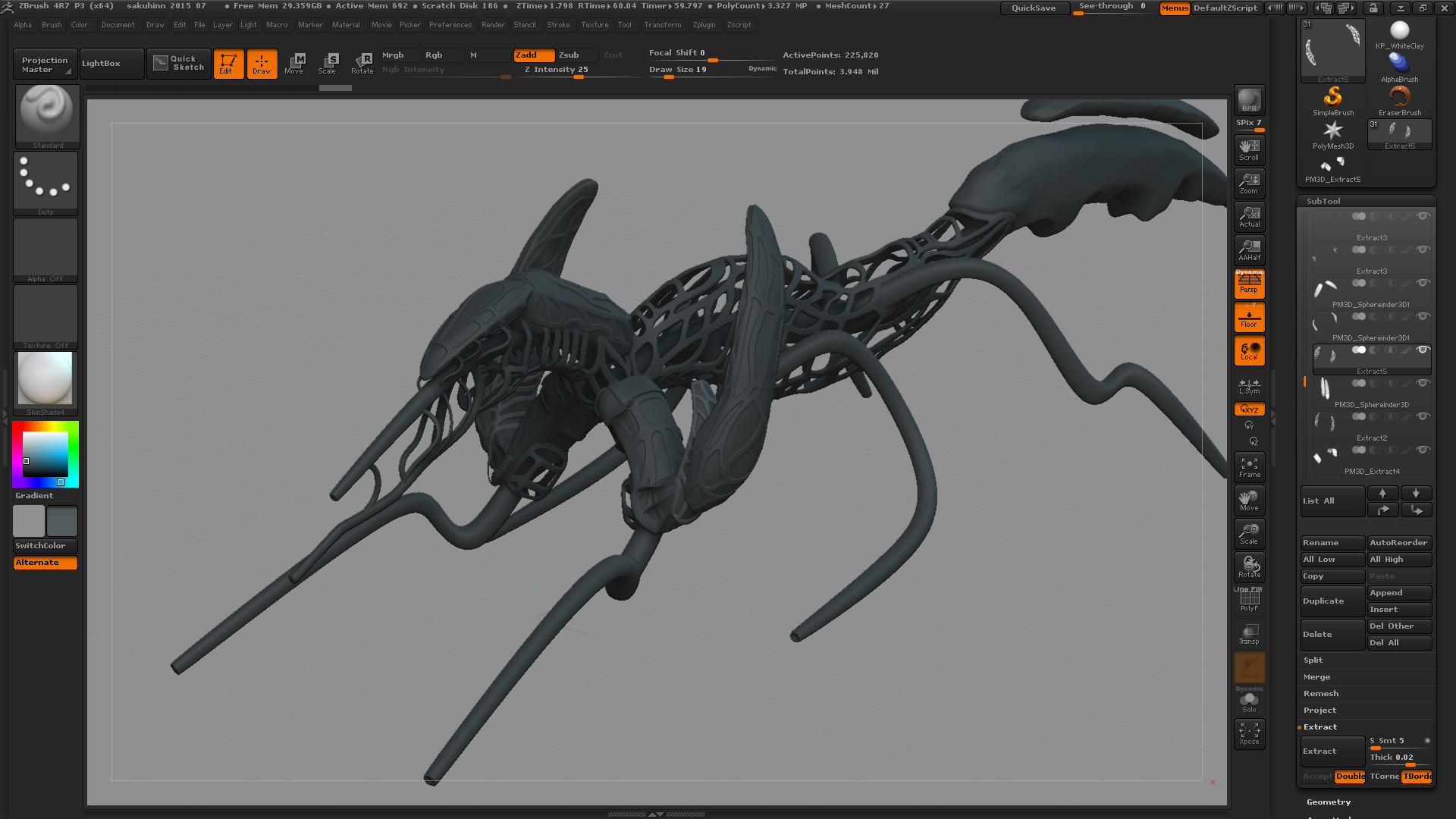Toggle L.Sym local symmetry
Screen dimensions: 1456x819
(x=1249, y=386)
